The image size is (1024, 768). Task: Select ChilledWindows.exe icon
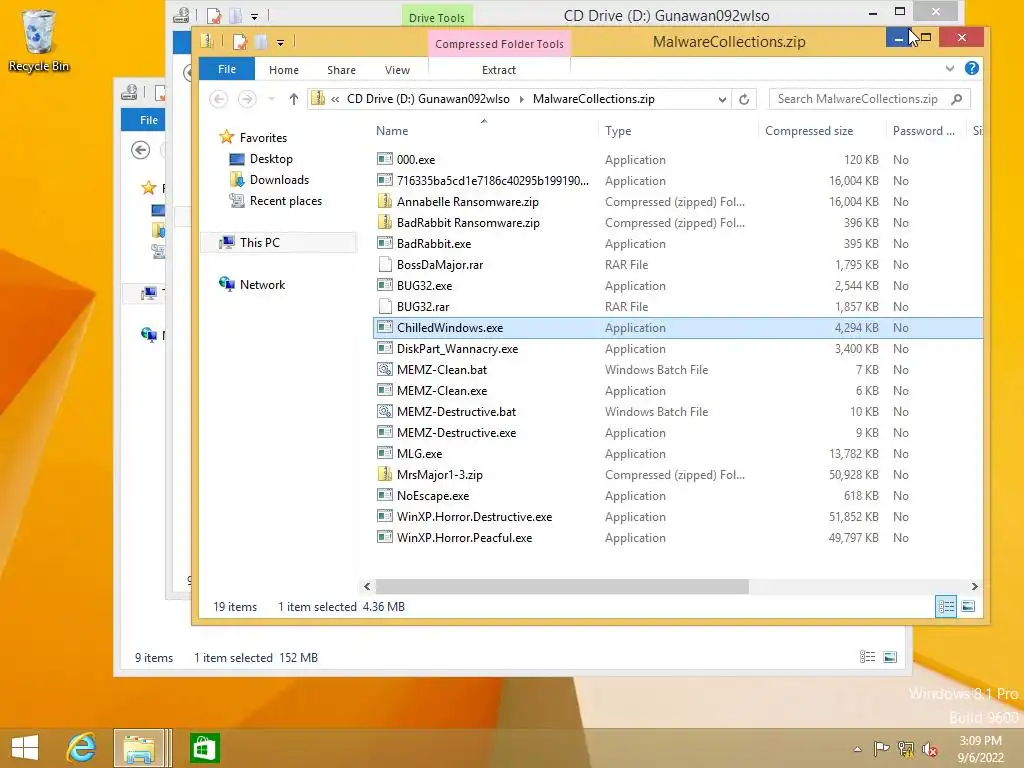point(385,327)
